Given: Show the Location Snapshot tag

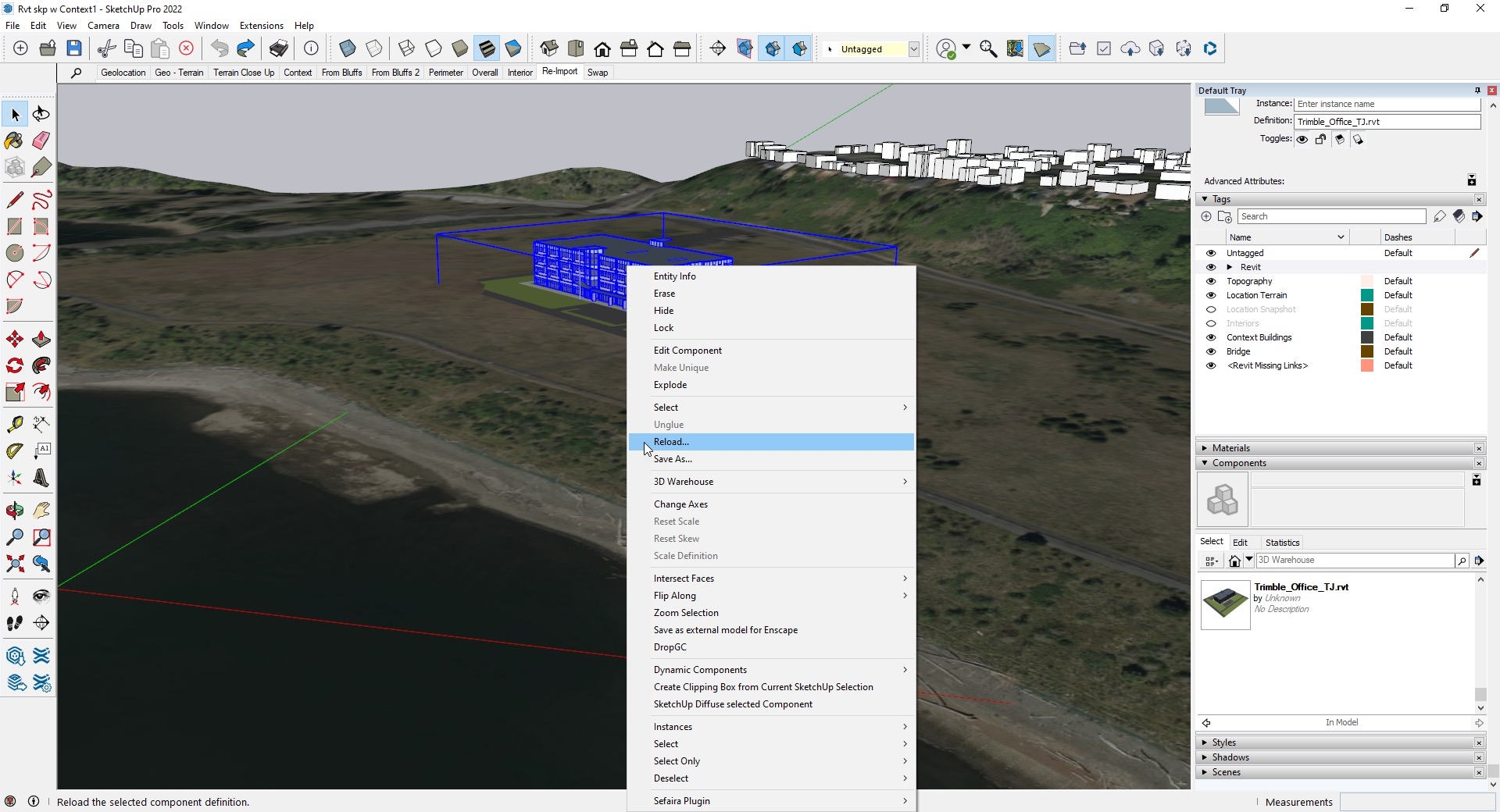Looking at the screenshot, I should 1211,309.
